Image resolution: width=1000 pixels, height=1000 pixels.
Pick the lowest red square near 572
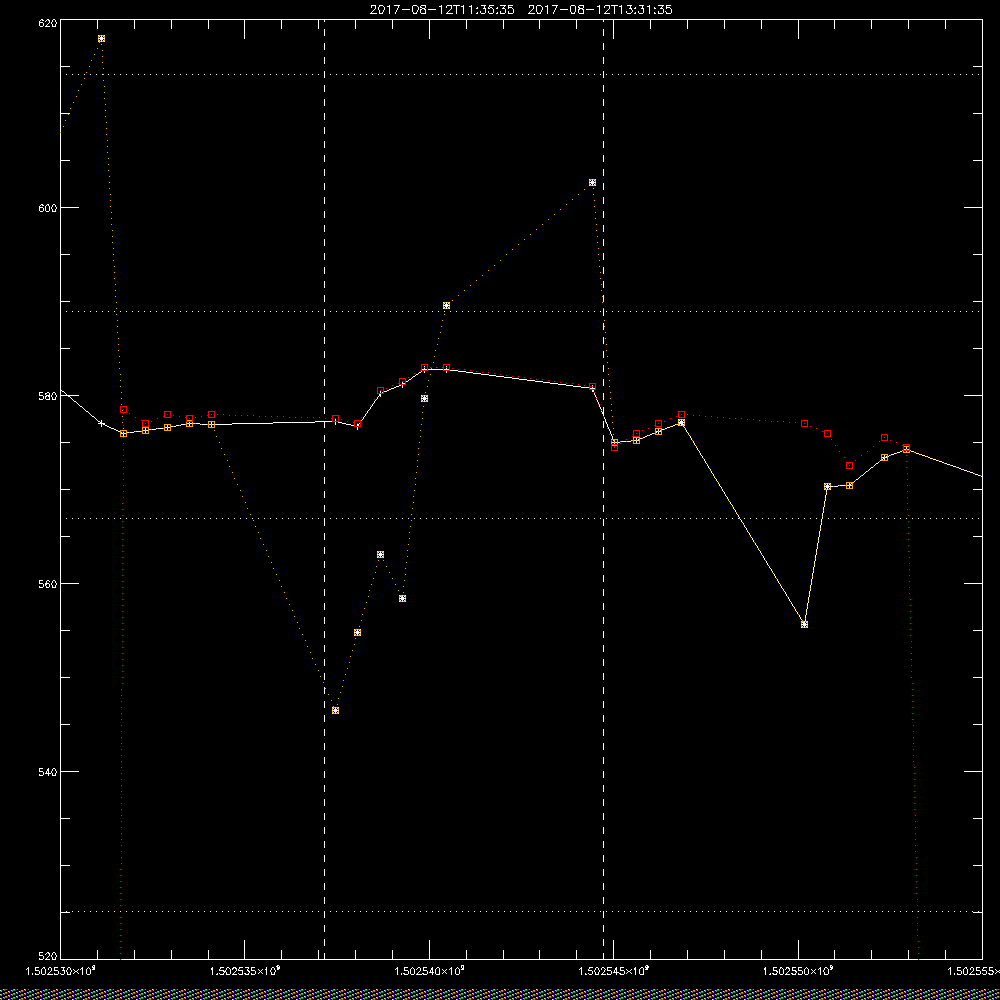point(849,466)
